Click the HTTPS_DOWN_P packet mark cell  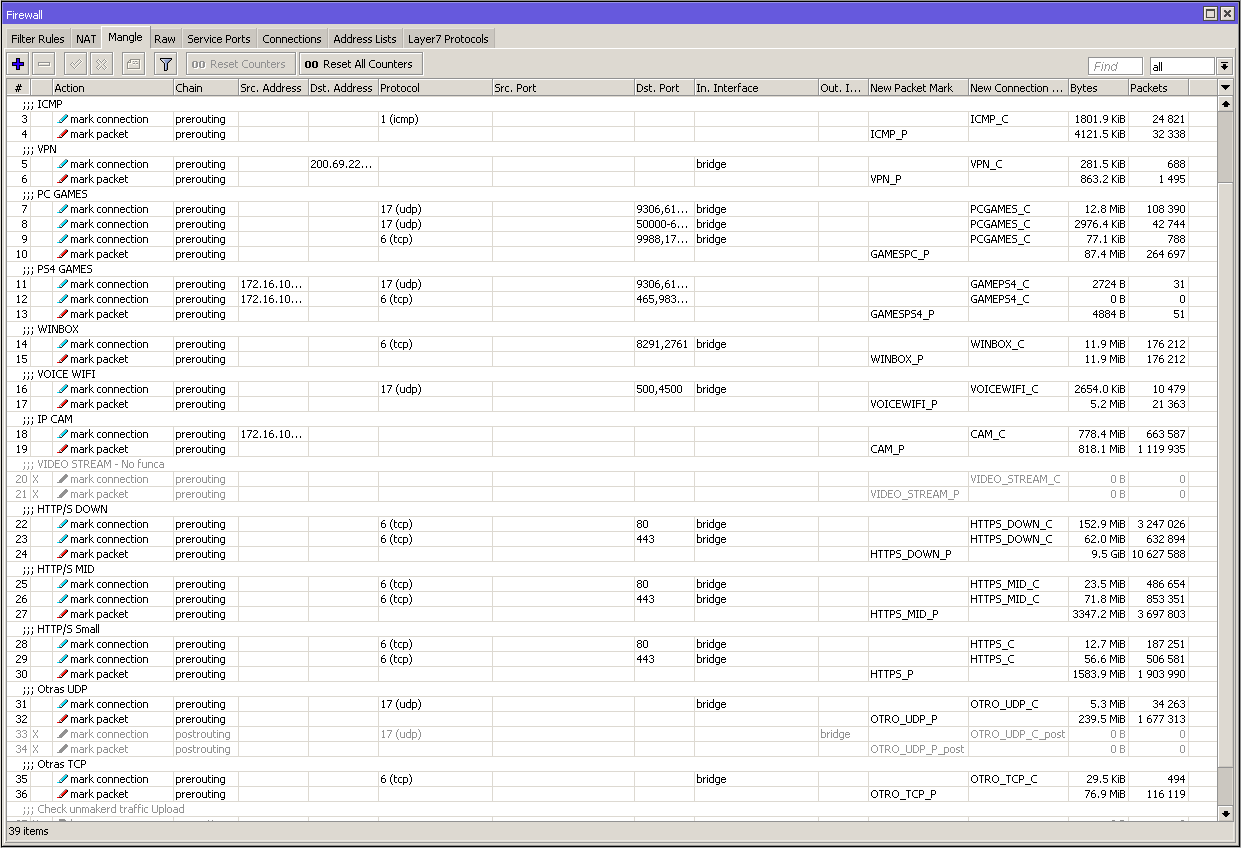pos(918,554)
